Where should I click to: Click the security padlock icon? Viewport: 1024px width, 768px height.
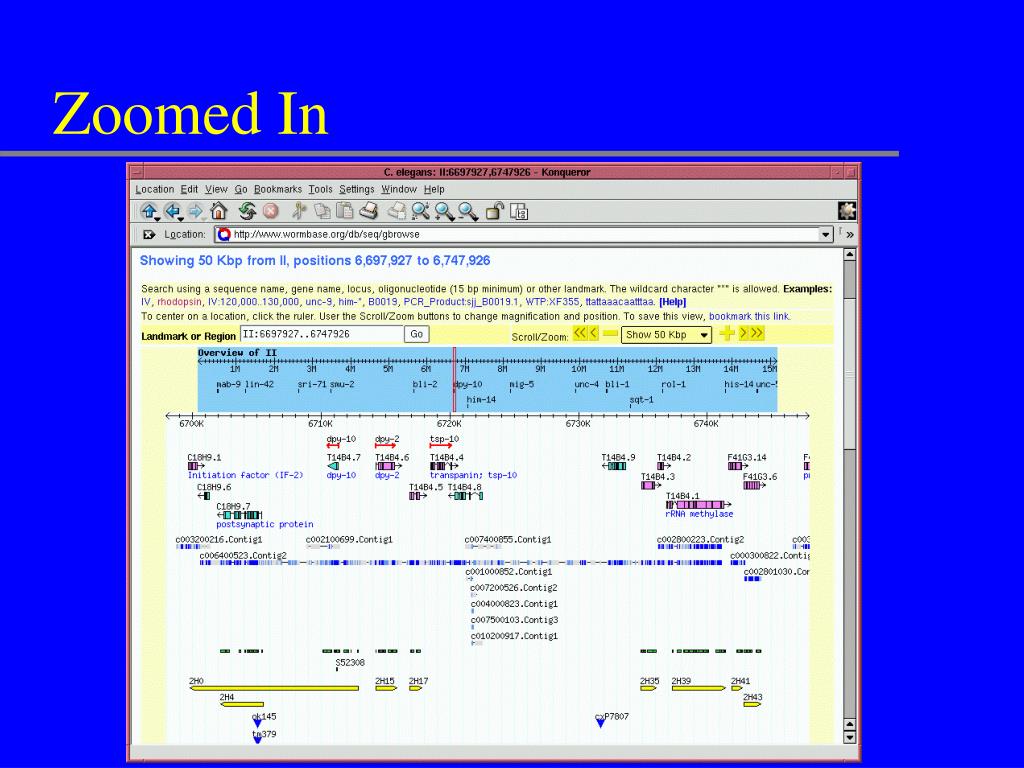tap(495, 211)
